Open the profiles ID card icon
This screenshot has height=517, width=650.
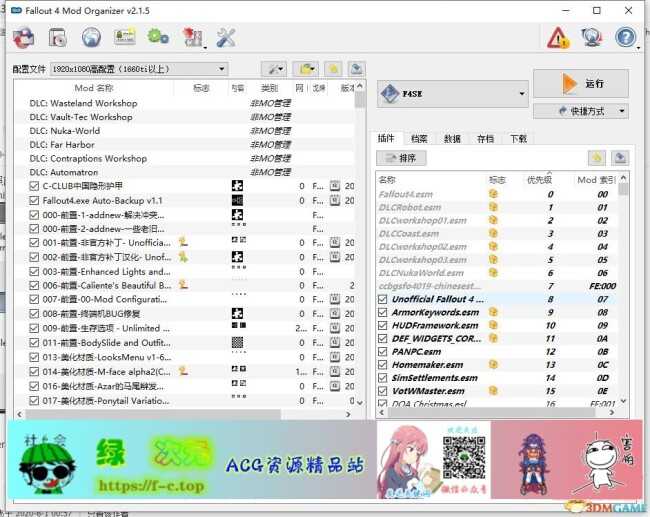click(x=125, y=38)
